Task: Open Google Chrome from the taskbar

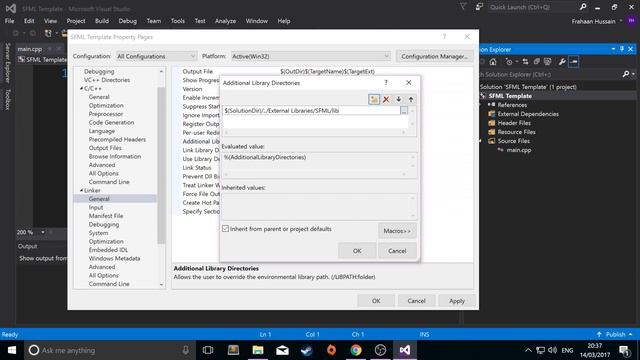Action: [x=356, y=350]
